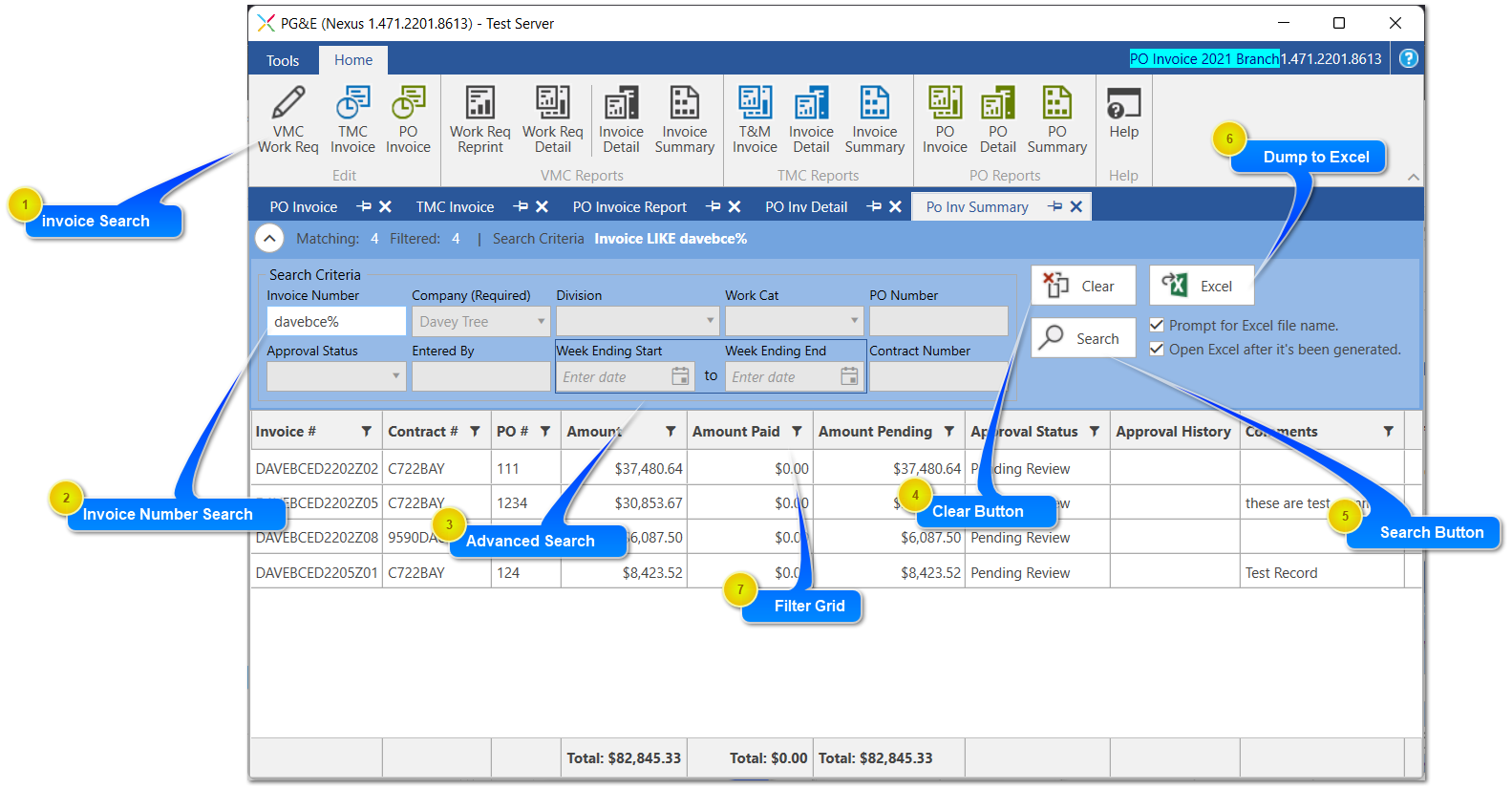Open T&M Invoice report
Image resolution: width=1512 pixels, height=789 pixels.
755,119
